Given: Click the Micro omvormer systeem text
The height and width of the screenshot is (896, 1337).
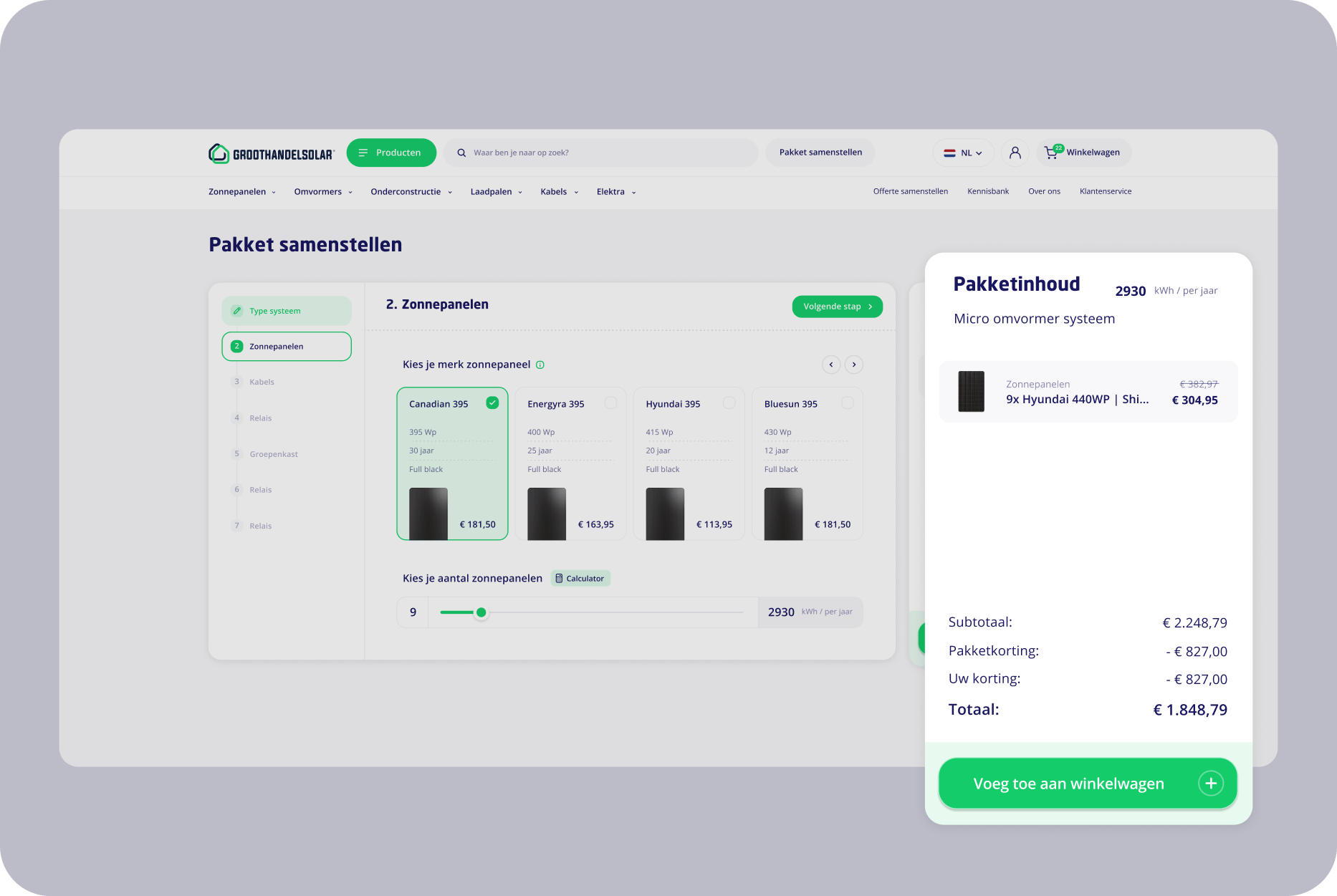Looking at the screenshot, I should tap(1034, 319).
